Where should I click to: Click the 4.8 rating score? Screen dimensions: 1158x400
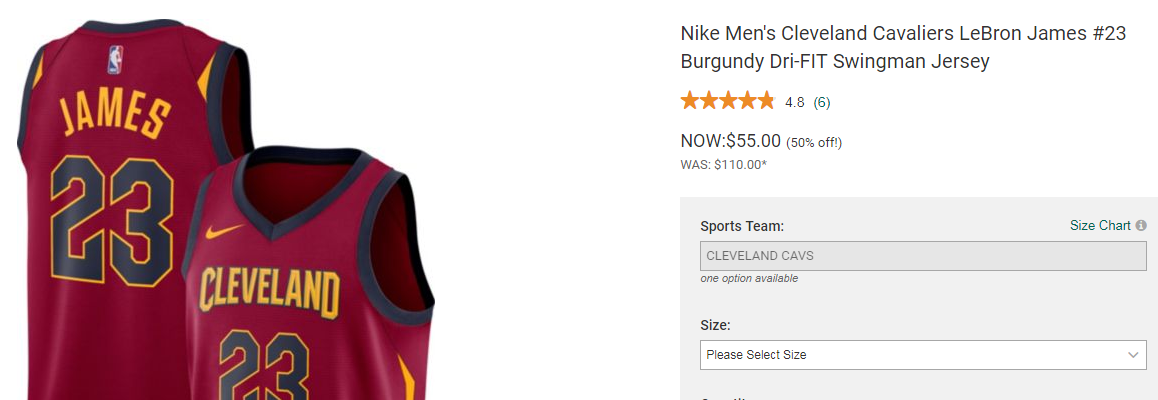795,102
